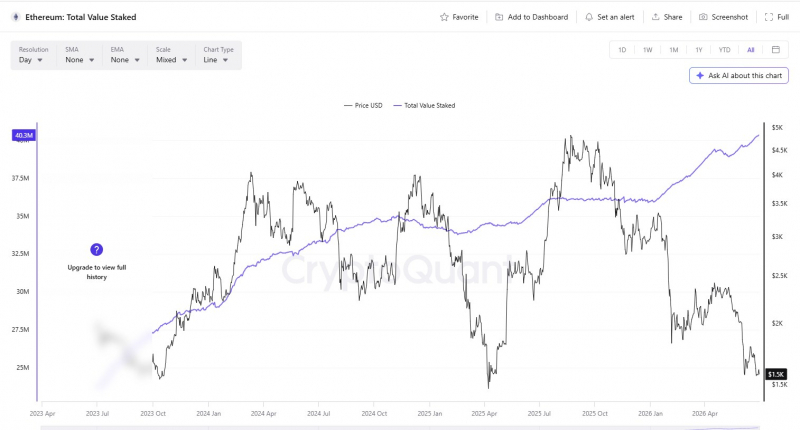The width and height of the screenshot is (800, 430).
Task: Select the YTD time range
Action: point(724,50)
